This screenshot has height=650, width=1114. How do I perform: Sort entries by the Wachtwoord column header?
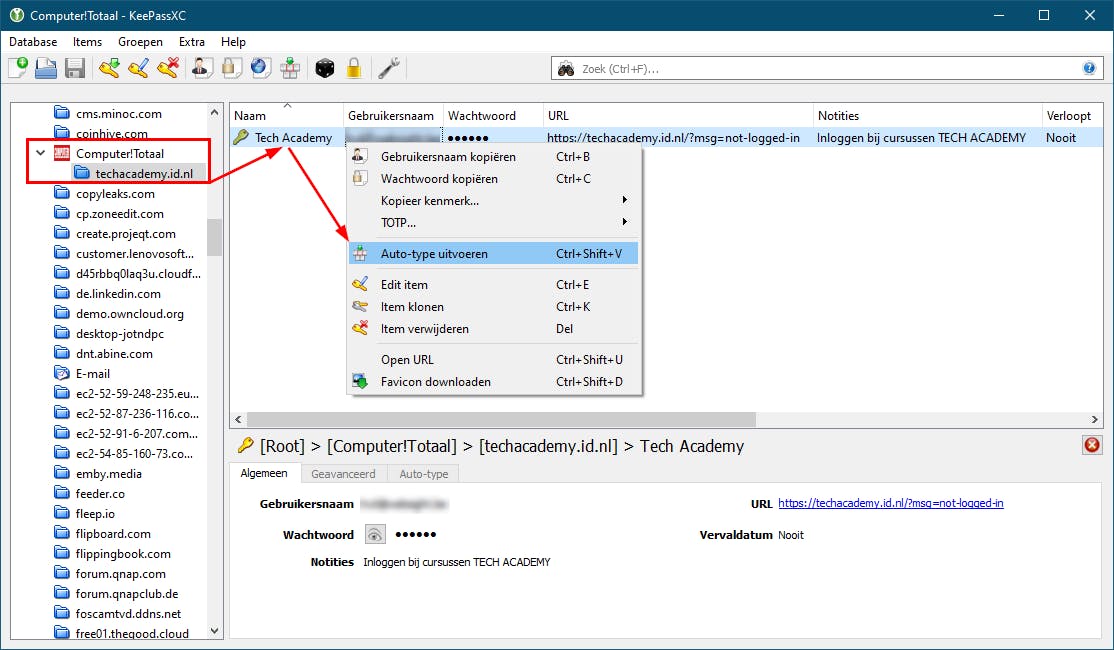(x=493, y=115)
